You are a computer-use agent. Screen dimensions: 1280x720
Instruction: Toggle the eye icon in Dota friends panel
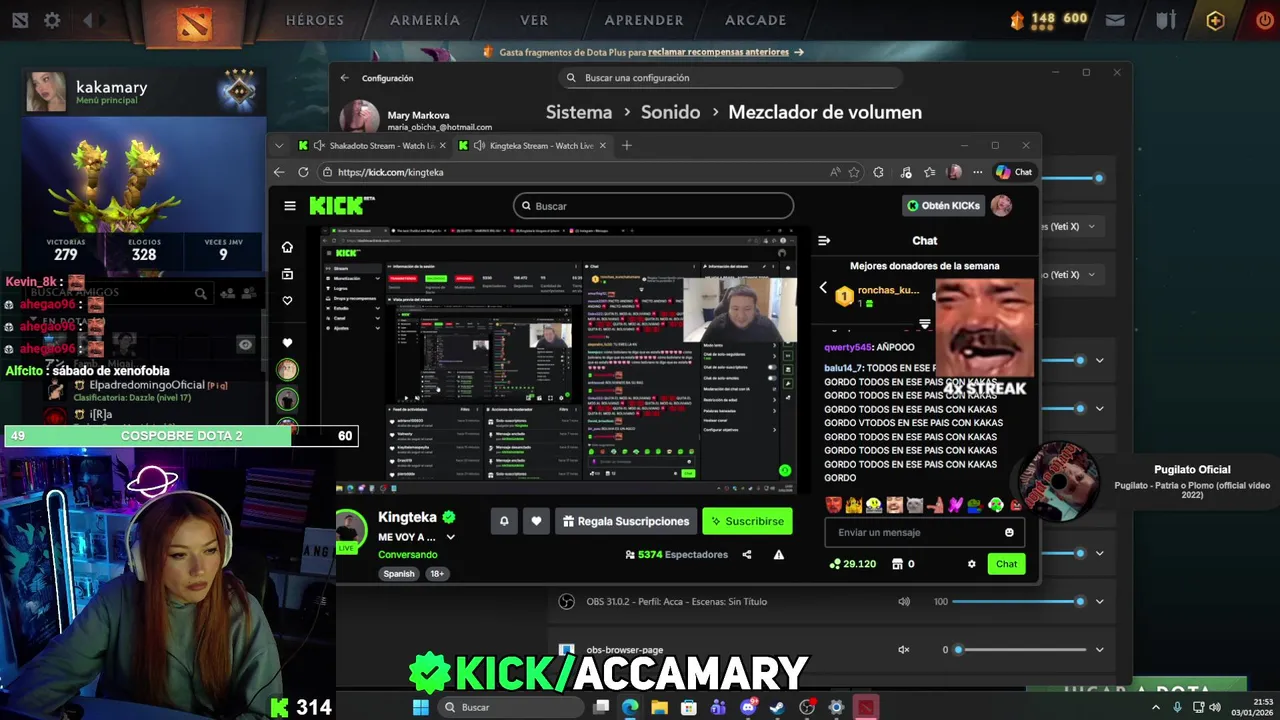tap(246, 345)
